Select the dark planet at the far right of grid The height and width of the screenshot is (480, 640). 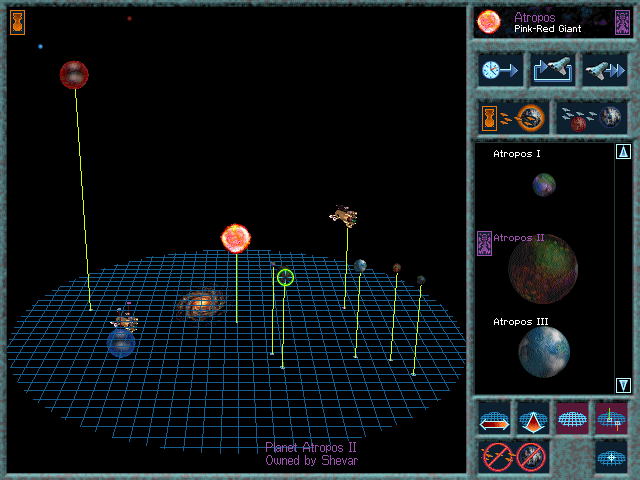(421, 280)
